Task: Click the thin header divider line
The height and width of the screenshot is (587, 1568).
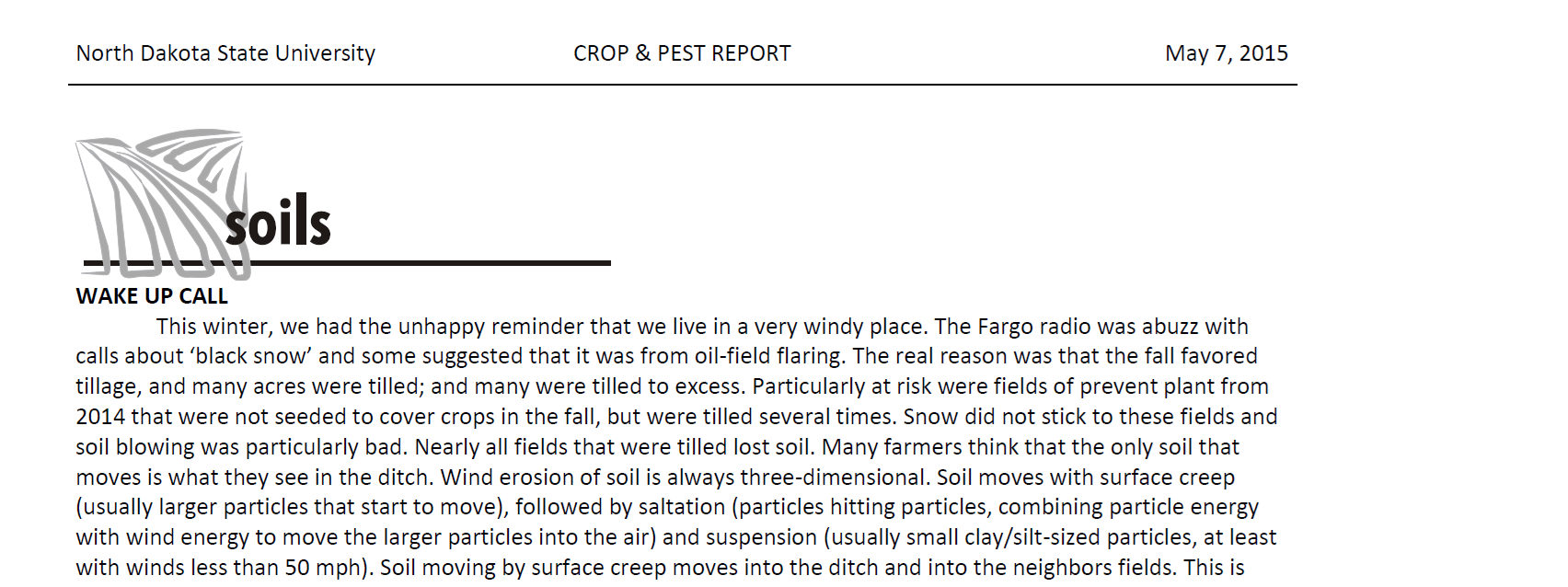Action: 683,85
